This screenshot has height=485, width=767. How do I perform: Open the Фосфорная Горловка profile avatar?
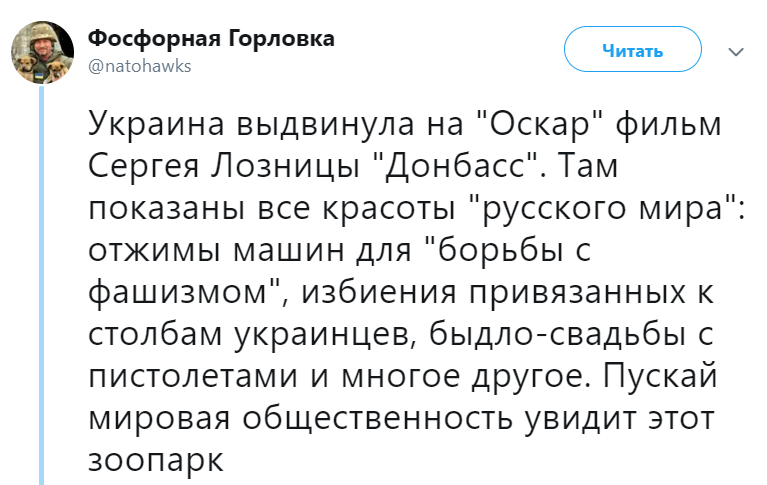click(43, 52)
